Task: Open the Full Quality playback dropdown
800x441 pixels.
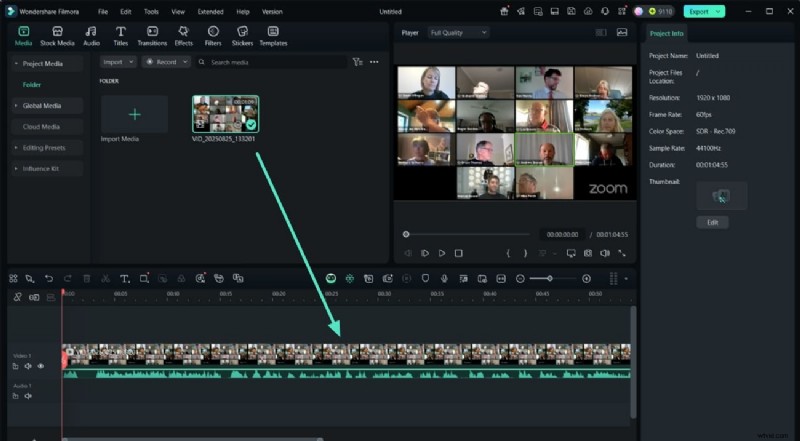Action: [x=457, y=33]
